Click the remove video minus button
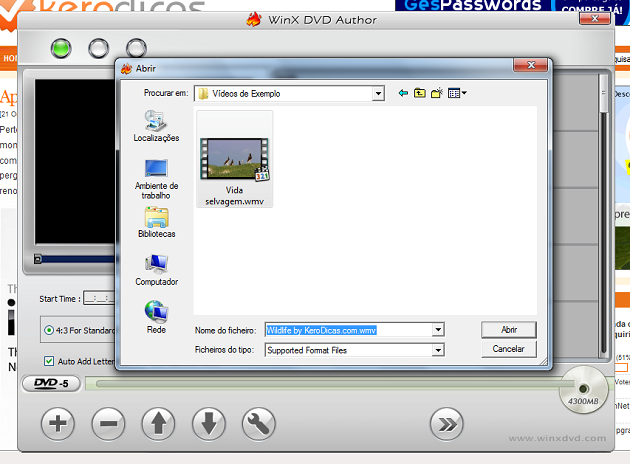The width and height of the screenshot is (630, 464). click(x=108, y=423)
